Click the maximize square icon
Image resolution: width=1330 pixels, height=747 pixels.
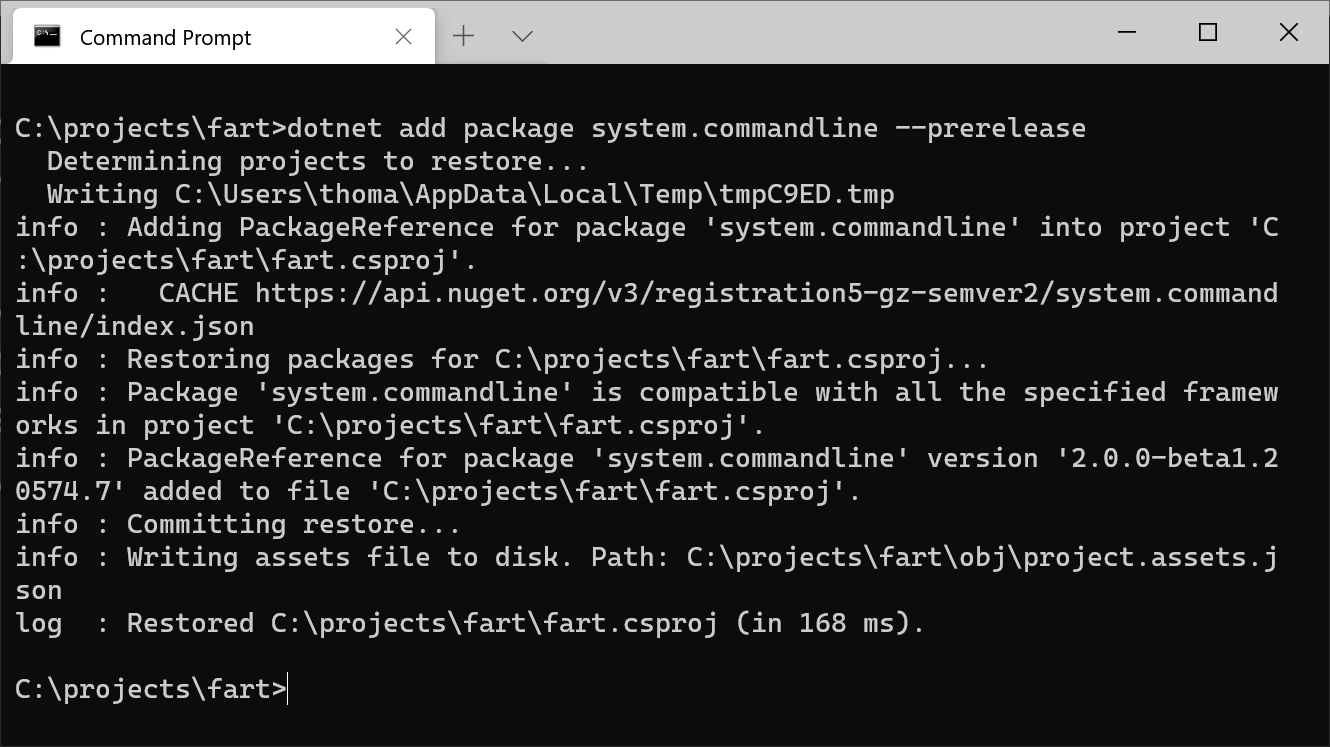[x=1207, y=32]
